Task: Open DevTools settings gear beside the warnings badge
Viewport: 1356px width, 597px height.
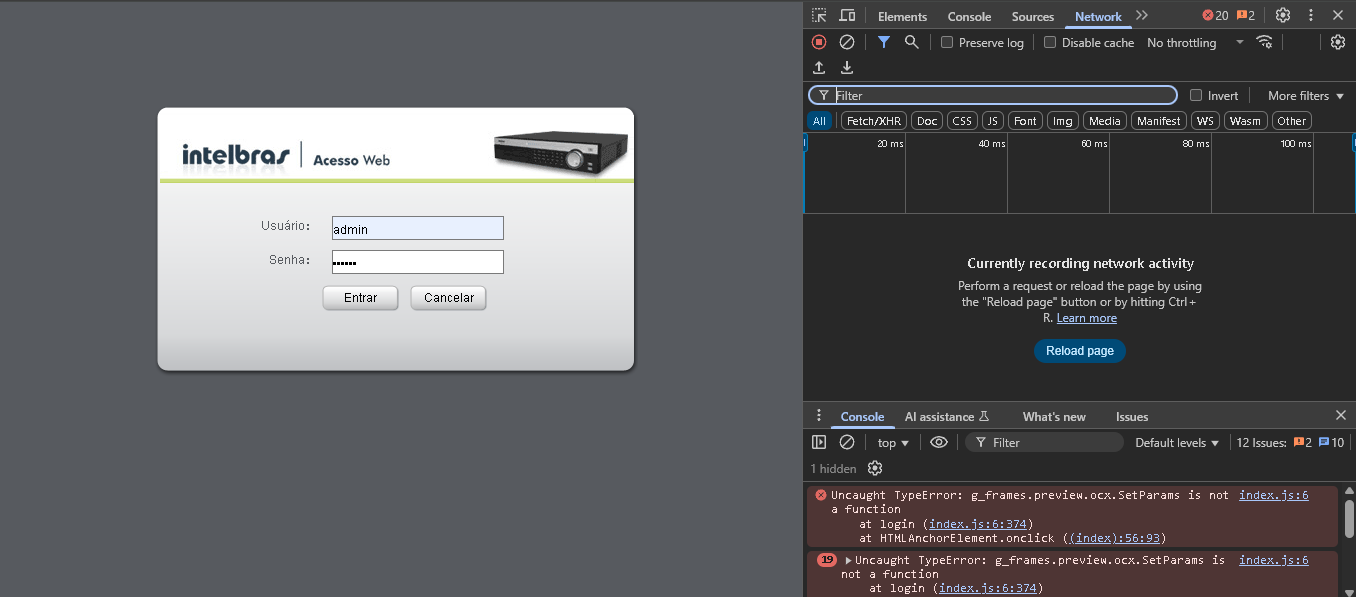Action: [x=1283, y=16]
